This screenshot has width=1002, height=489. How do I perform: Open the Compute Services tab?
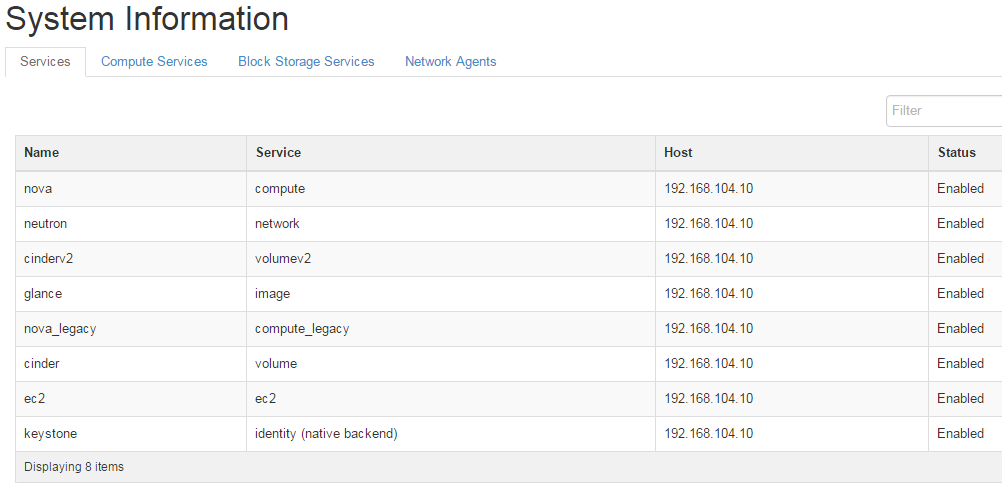click(154, 62)
